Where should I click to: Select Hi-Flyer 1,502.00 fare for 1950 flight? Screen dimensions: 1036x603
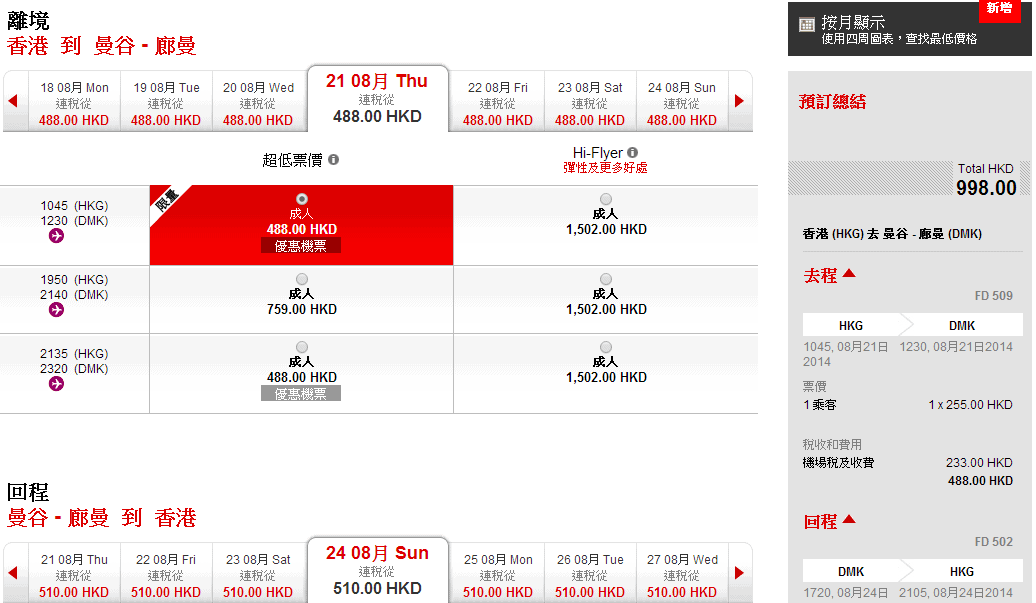(x=606, y=279)
